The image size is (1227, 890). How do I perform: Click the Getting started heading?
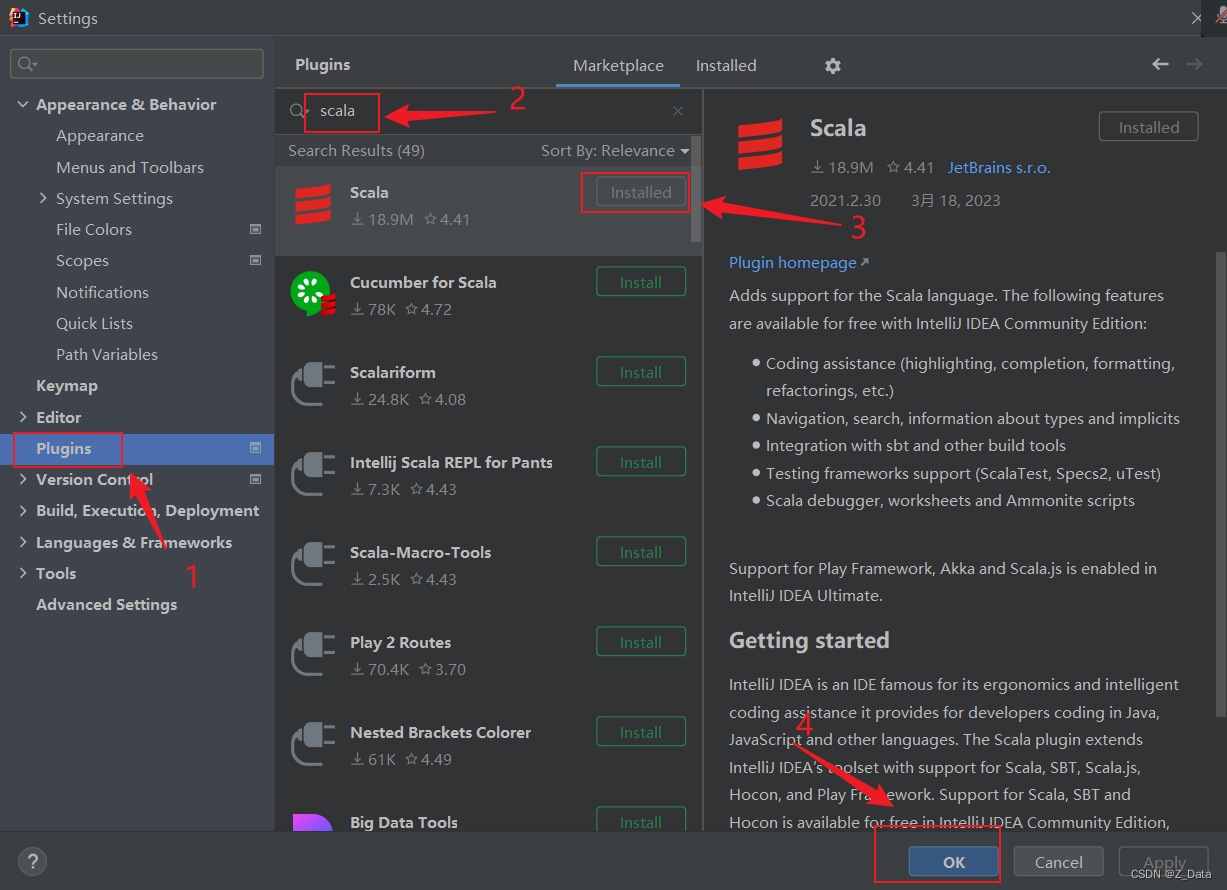[809, 641]
